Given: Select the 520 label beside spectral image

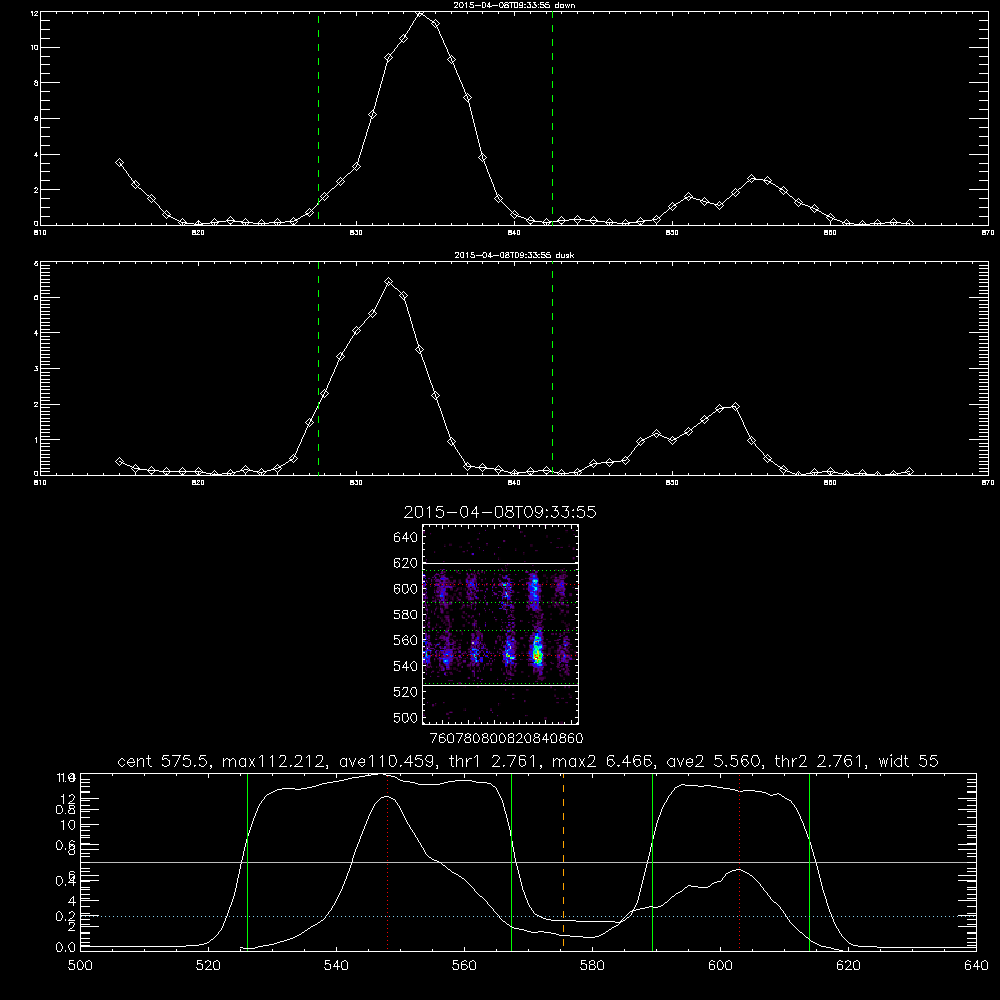Looking at the screenshot, I should pos(406,692).
